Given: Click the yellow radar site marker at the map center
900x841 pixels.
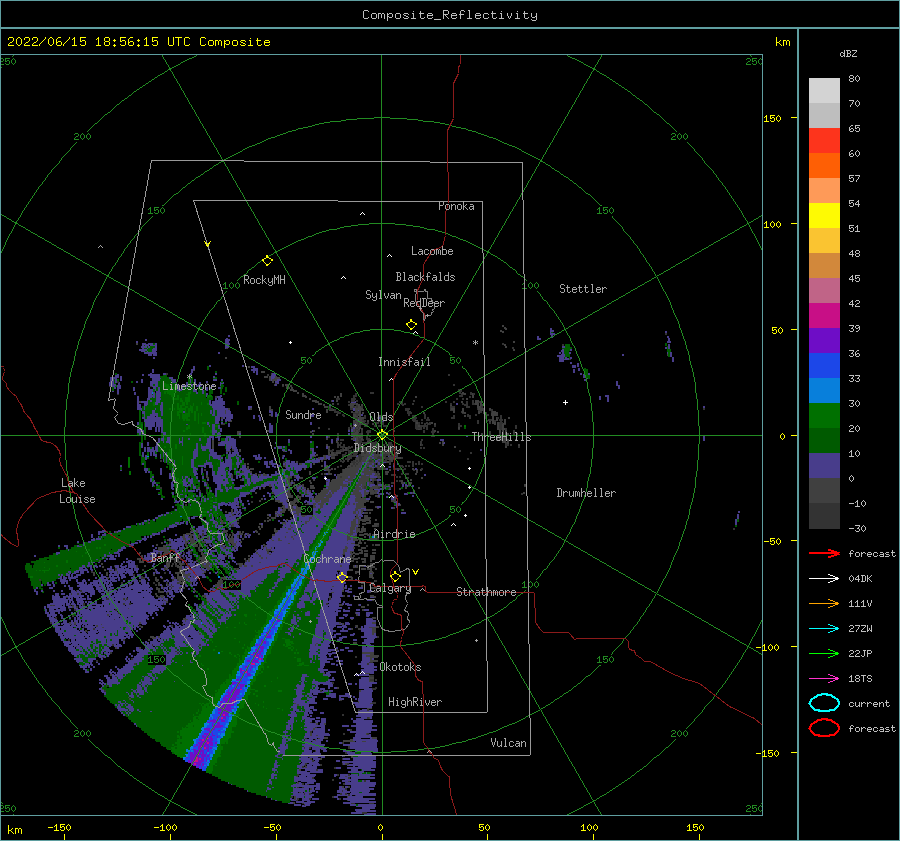Looking at the screenshot, I should pos(382,435).
